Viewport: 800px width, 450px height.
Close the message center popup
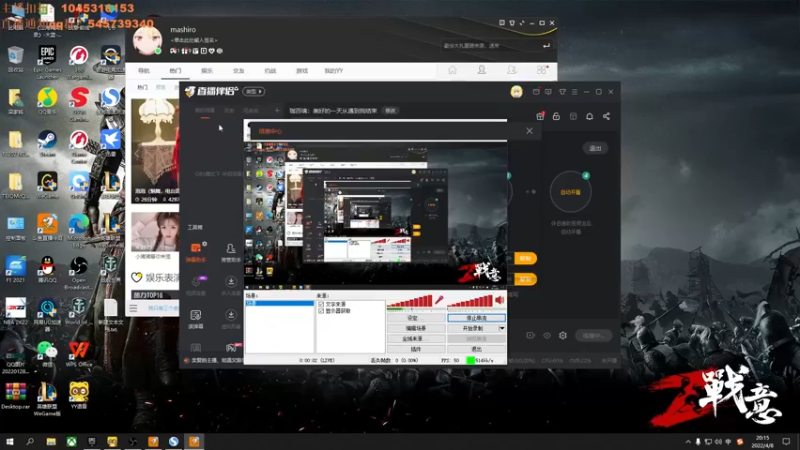[x=530, y=131]
